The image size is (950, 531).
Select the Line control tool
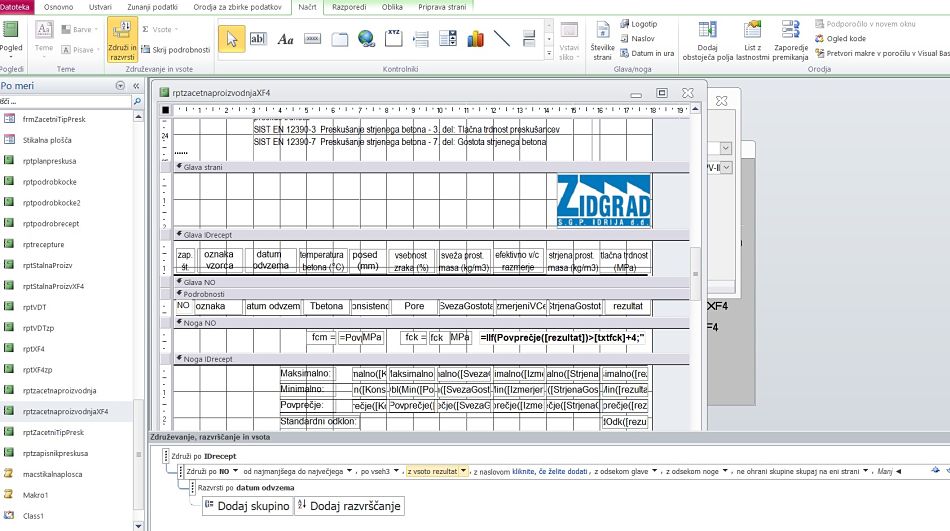point(502,39)
